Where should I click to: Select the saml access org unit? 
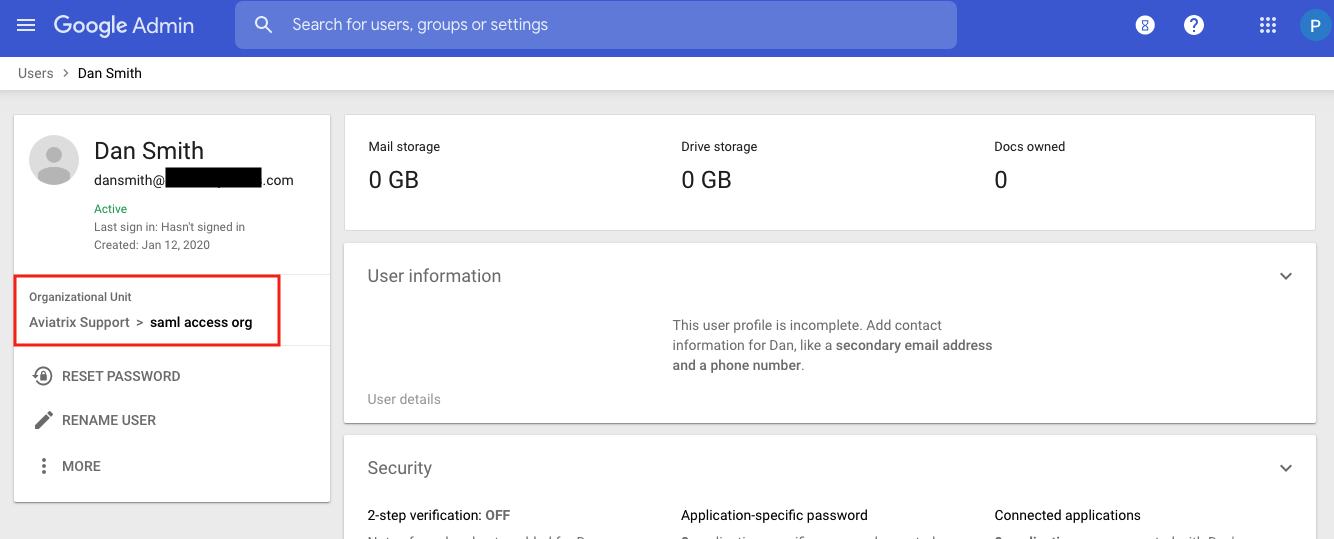click(201, 322)
